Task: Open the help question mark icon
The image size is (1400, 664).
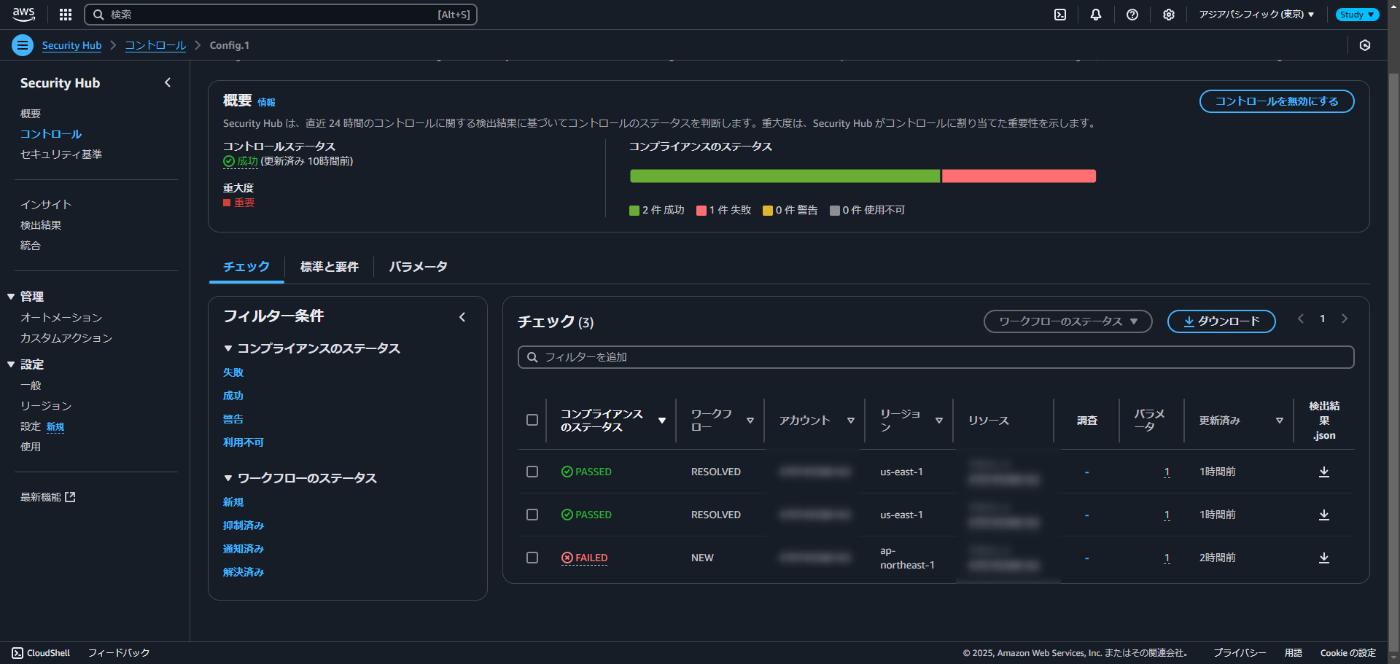Action: [x=1132, y=14]
